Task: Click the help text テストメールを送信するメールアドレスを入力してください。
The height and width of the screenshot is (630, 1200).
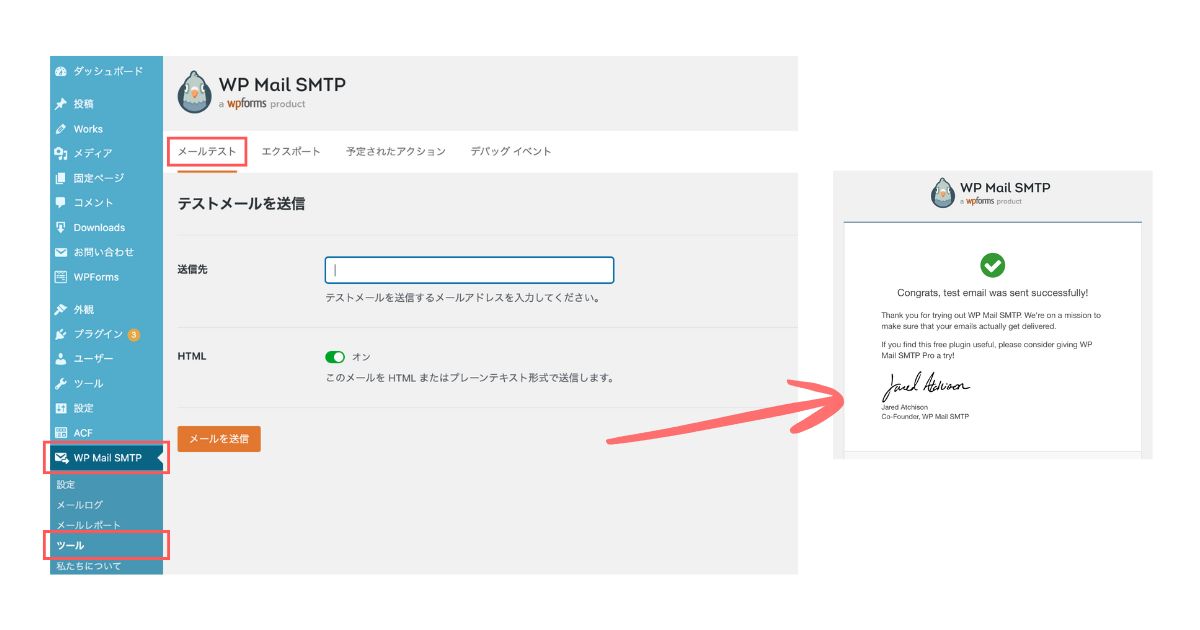Action: point(462,298)
